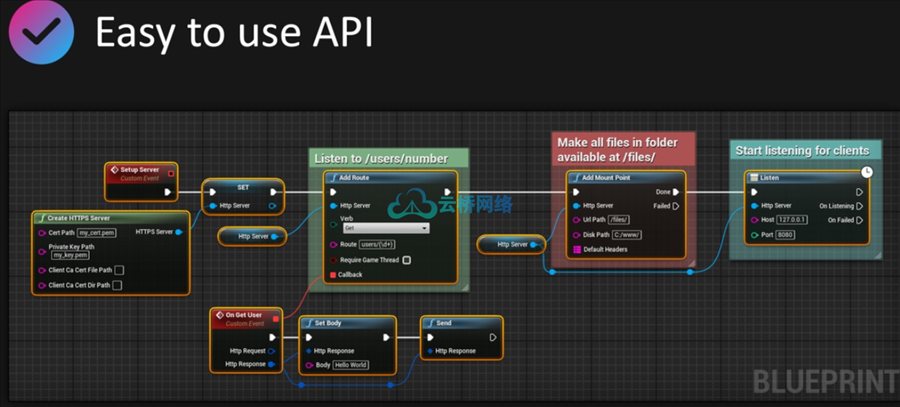Click the Default Headers map pin
This screenshot has height=407, width=900.
tap(576, 248)
